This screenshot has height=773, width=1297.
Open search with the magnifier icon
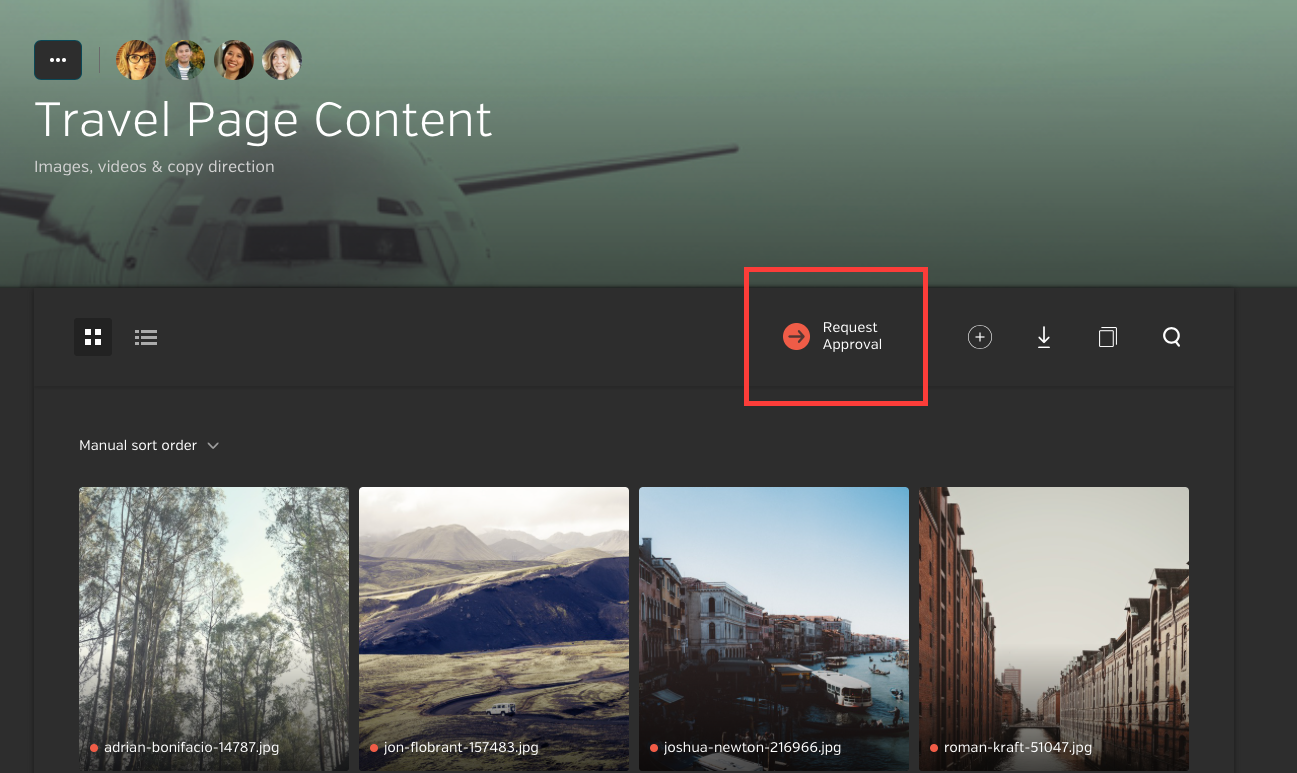point(1172,337)
